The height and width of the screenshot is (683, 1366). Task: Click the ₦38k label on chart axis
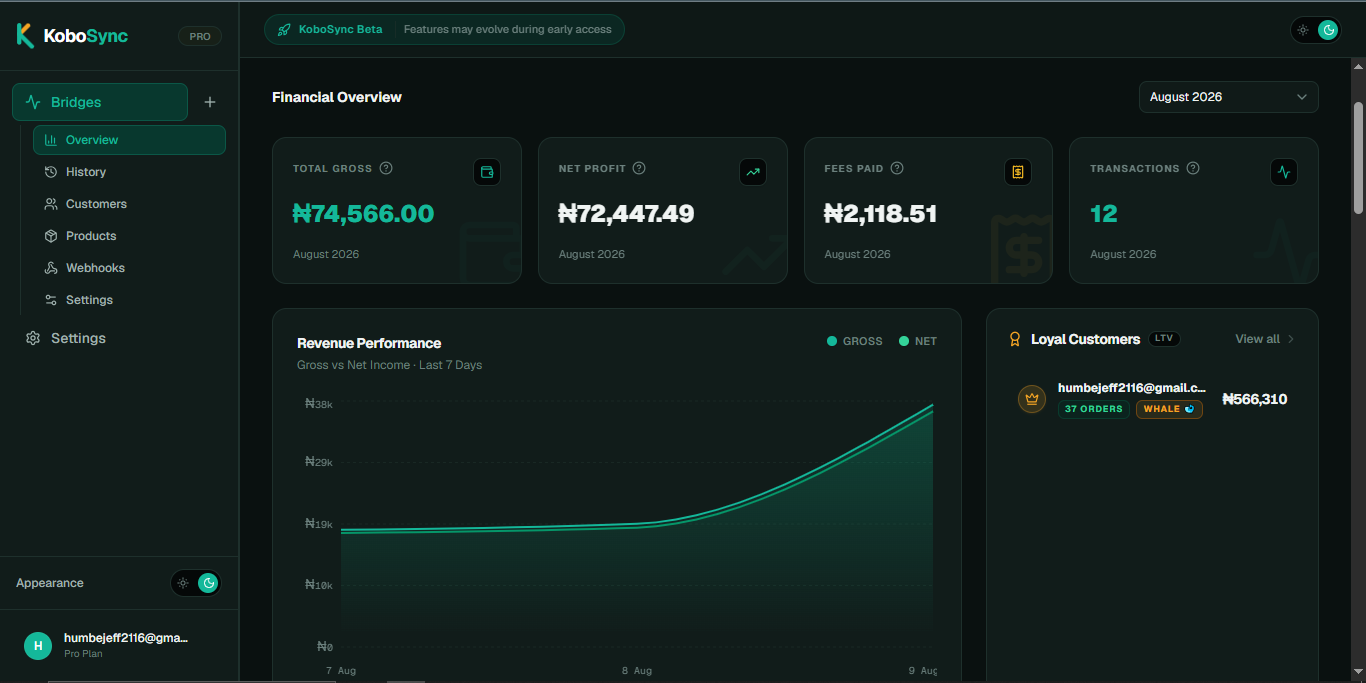[x=319, y=404]
